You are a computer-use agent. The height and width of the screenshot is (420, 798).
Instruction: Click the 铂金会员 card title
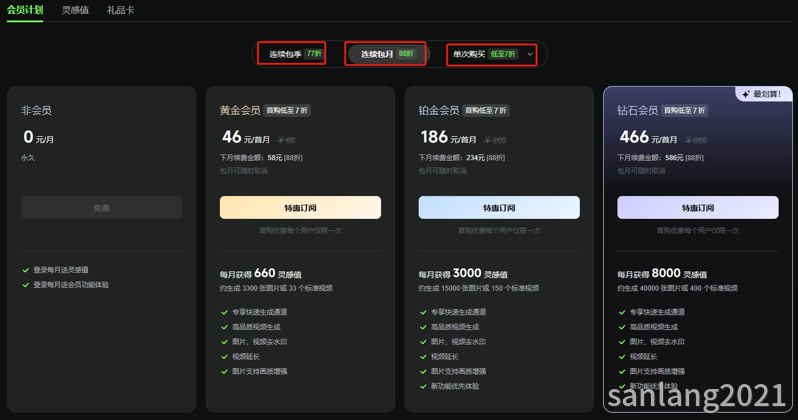(x=439, y=110)
